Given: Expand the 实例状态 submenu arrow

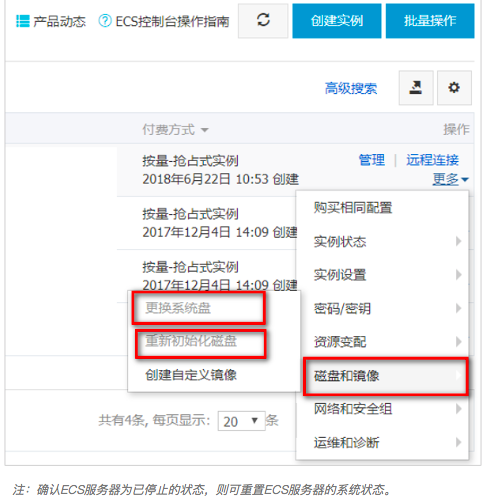Looking at the screenshot, I should click(x=459, y=241).
